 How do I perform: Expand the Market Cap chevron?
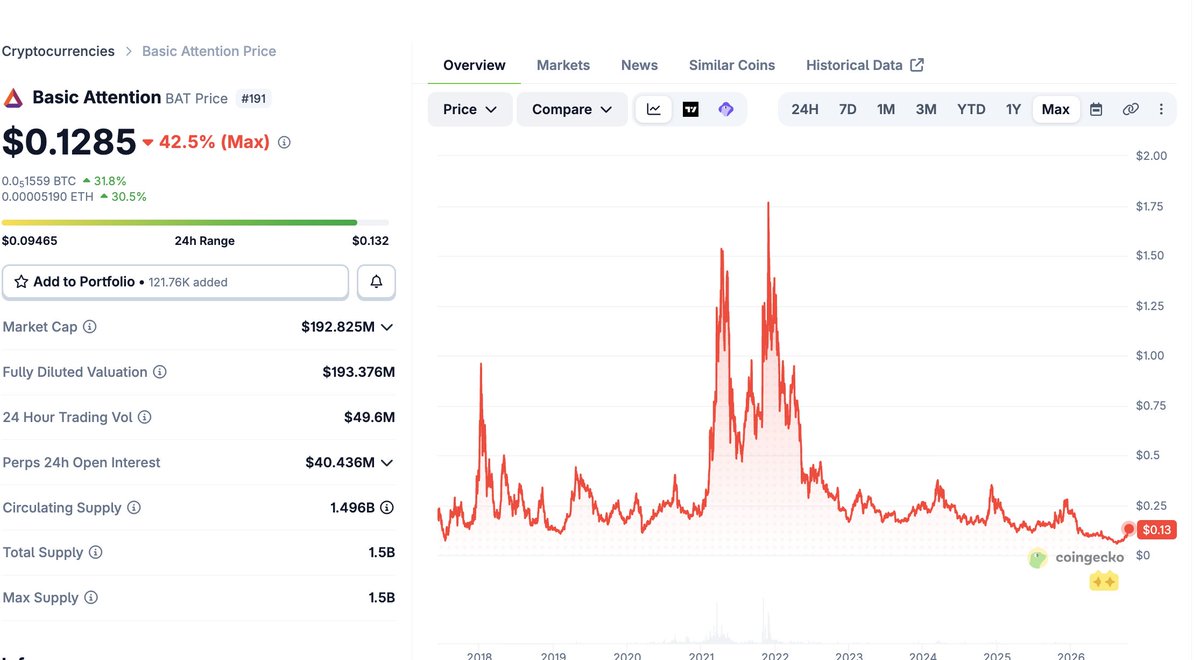(x=387, y=327)
